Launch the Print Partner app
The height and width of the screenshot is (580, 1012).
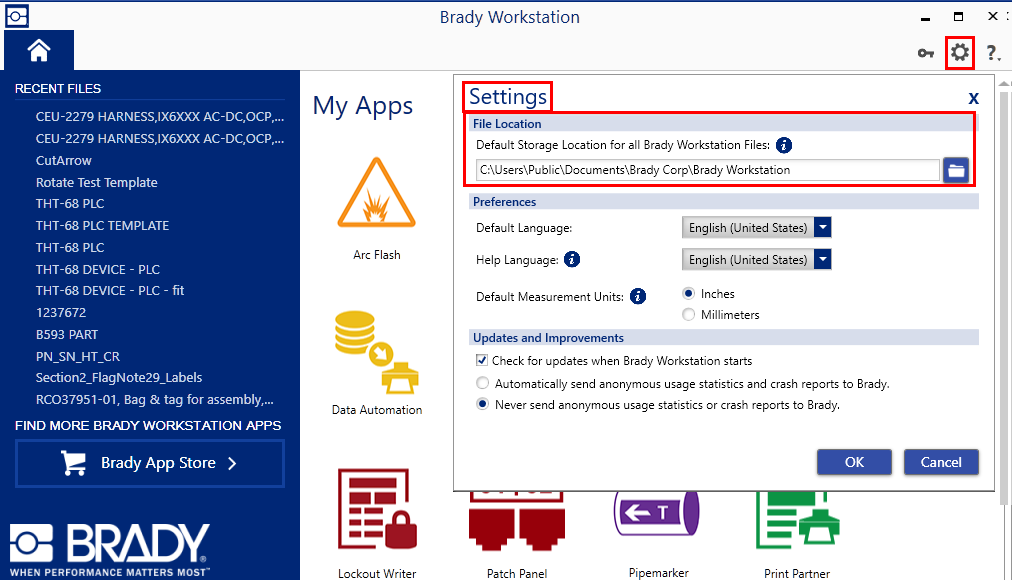pyautogui.click(x=797, y=535)
